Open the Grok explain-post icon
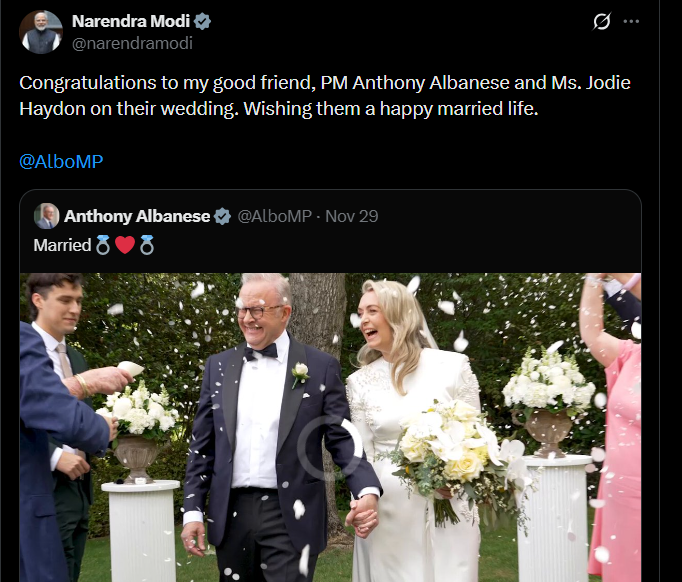The width and height of the screenshot is (682, 582). [x=601, y=21]
